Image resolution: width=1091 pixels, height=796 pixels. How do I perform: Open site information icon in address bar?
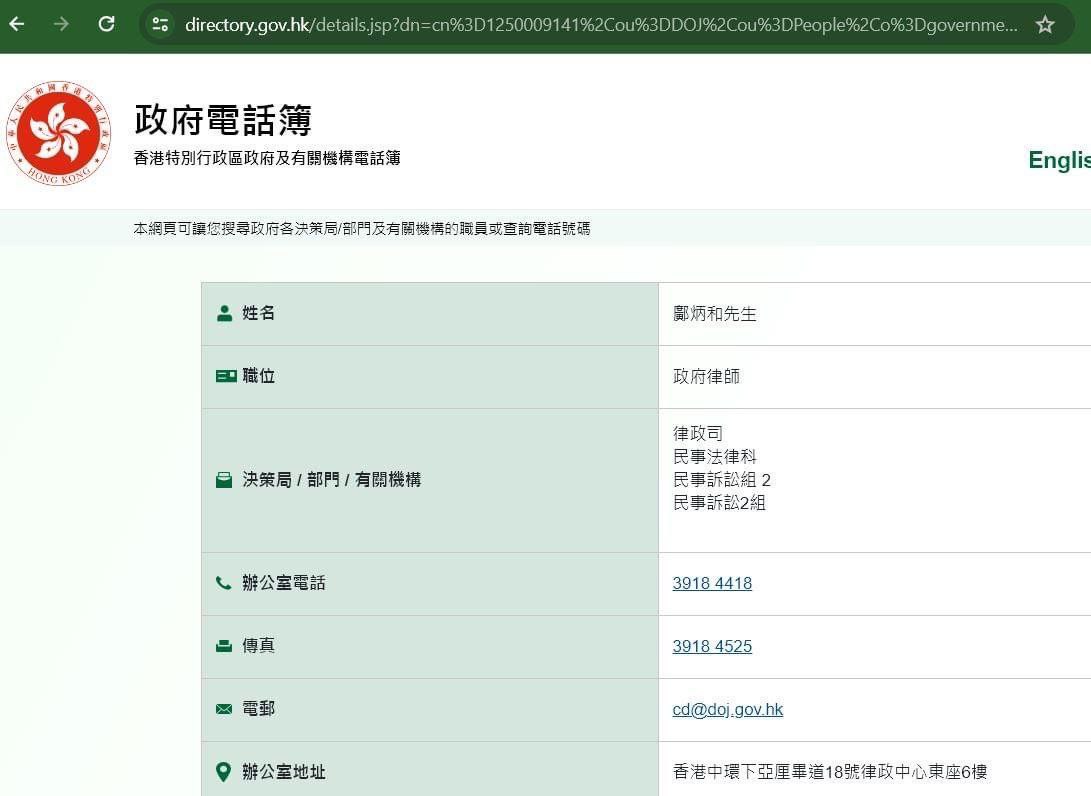coord(160,25)
